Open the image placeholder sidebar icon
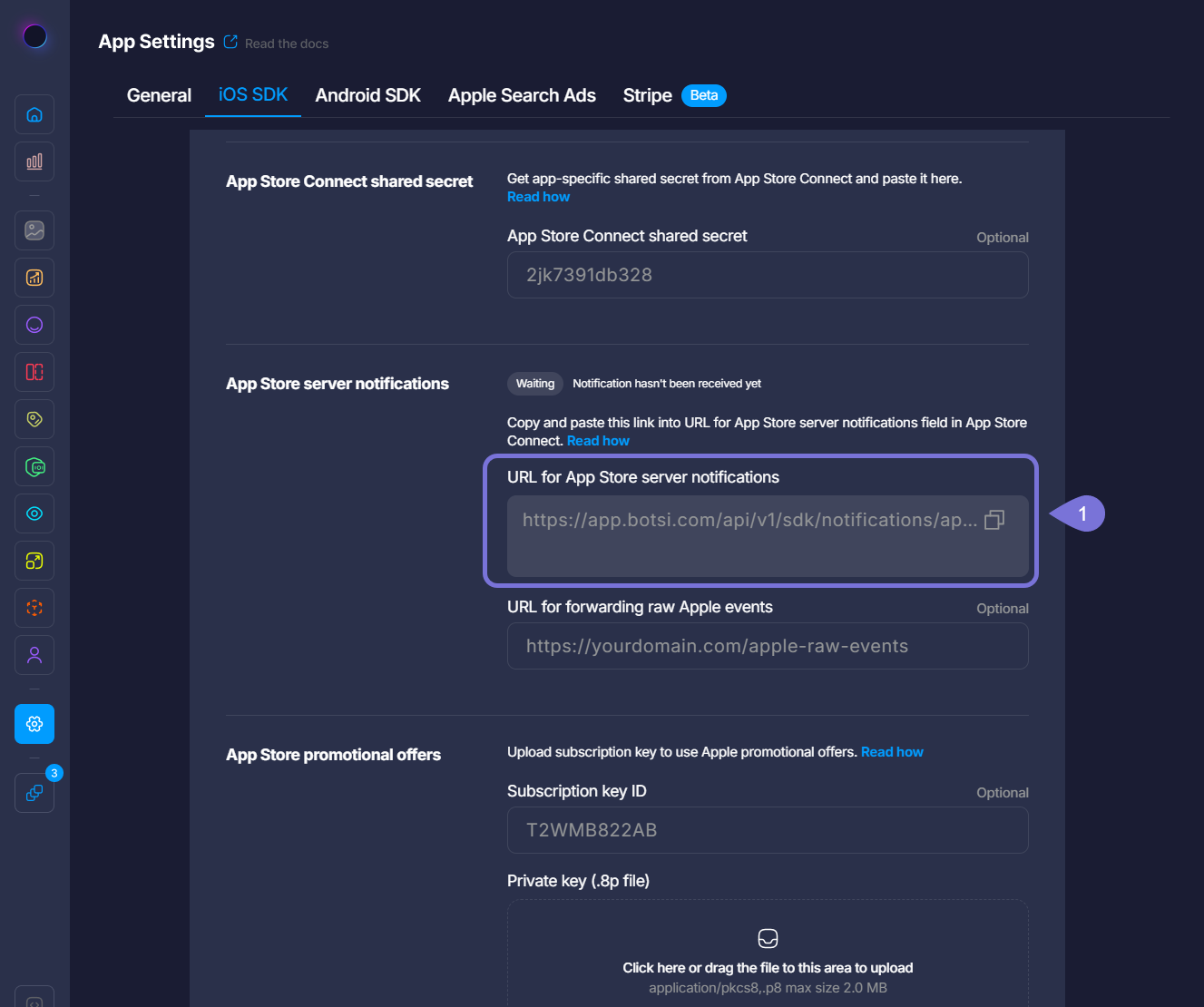 (x=34, y=230)
